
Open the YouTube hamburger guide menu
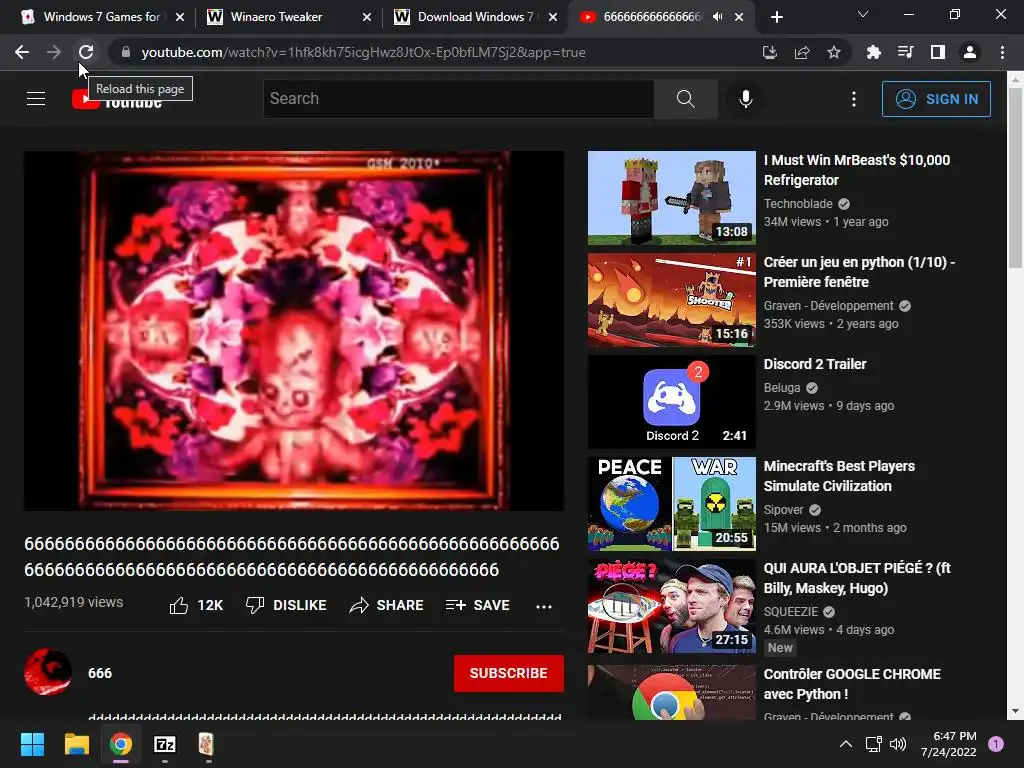36,99
